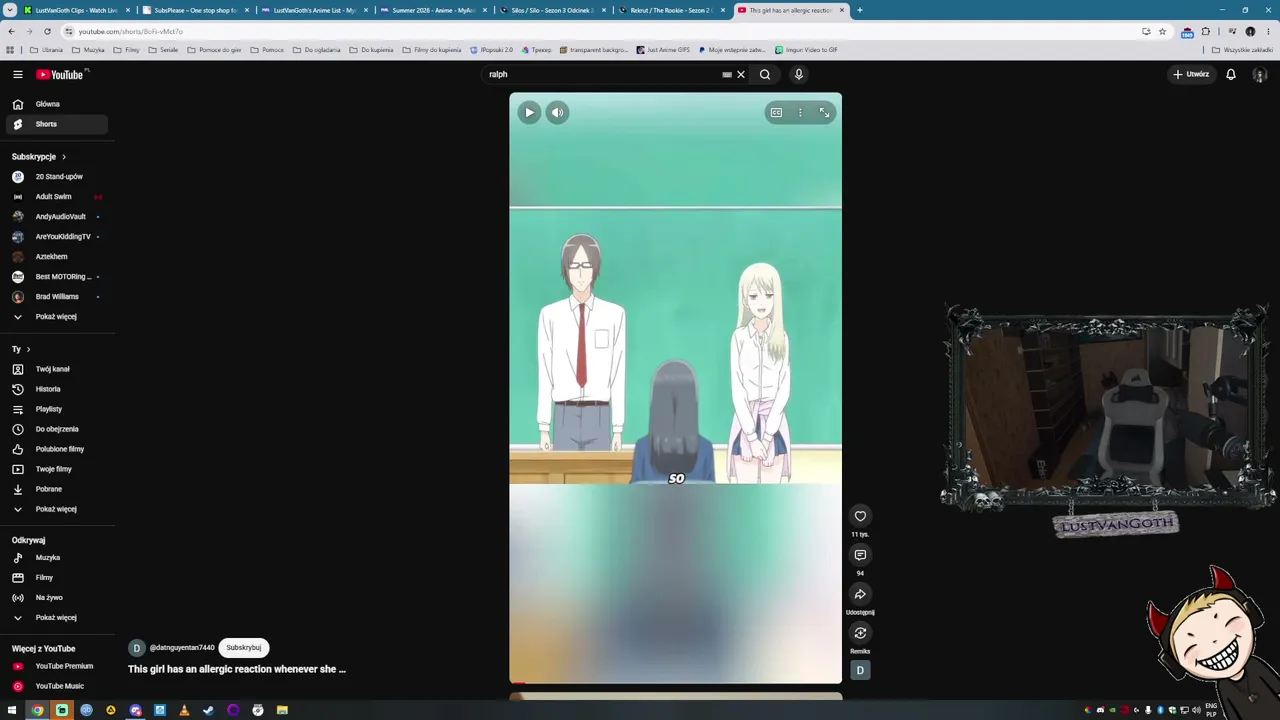Click the Utwórz create button
1280x720 pixels.
click(x=1191, y=74)
